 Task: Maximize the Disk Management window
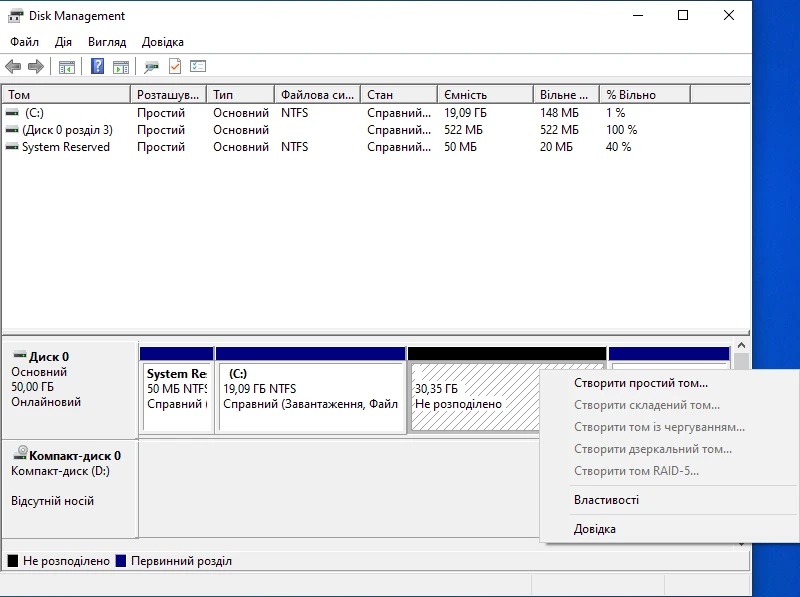pyautogui.click(x=683, y=15)
